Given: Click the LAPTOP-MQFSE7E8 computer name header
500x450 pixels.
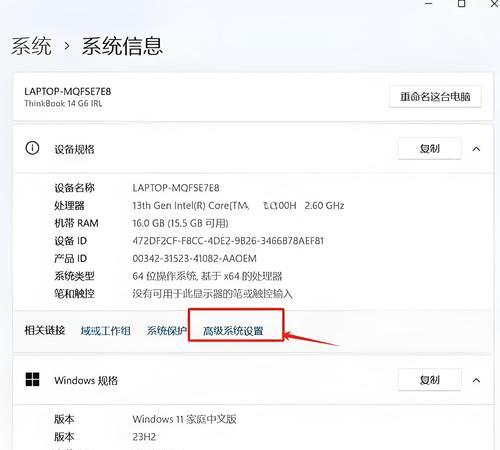Looking at the screenshot, I should tap(68, 91).
